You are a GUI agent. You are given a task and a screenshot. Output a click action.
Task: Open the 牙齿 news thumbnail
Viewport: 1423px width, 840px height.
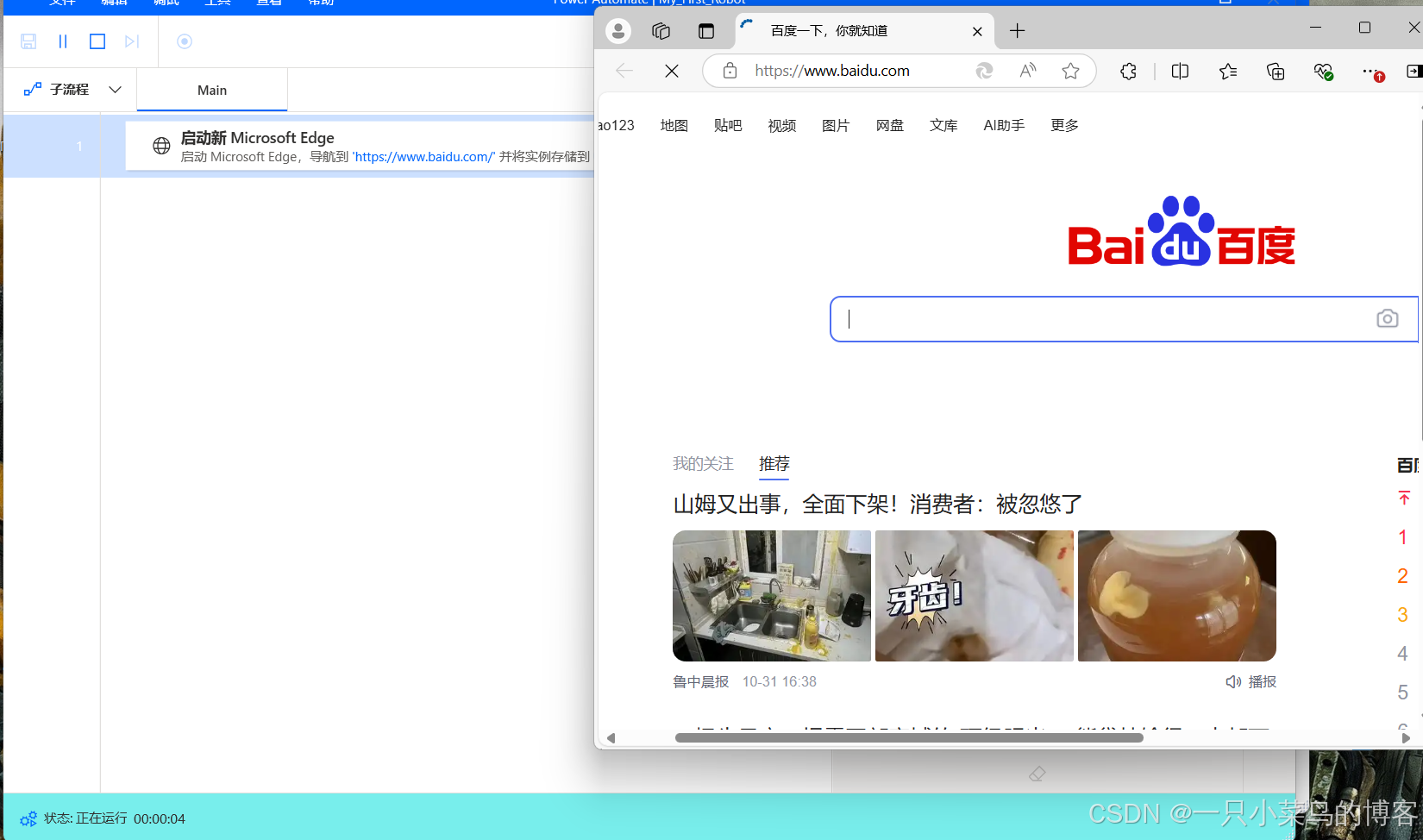tap(975, 596)
